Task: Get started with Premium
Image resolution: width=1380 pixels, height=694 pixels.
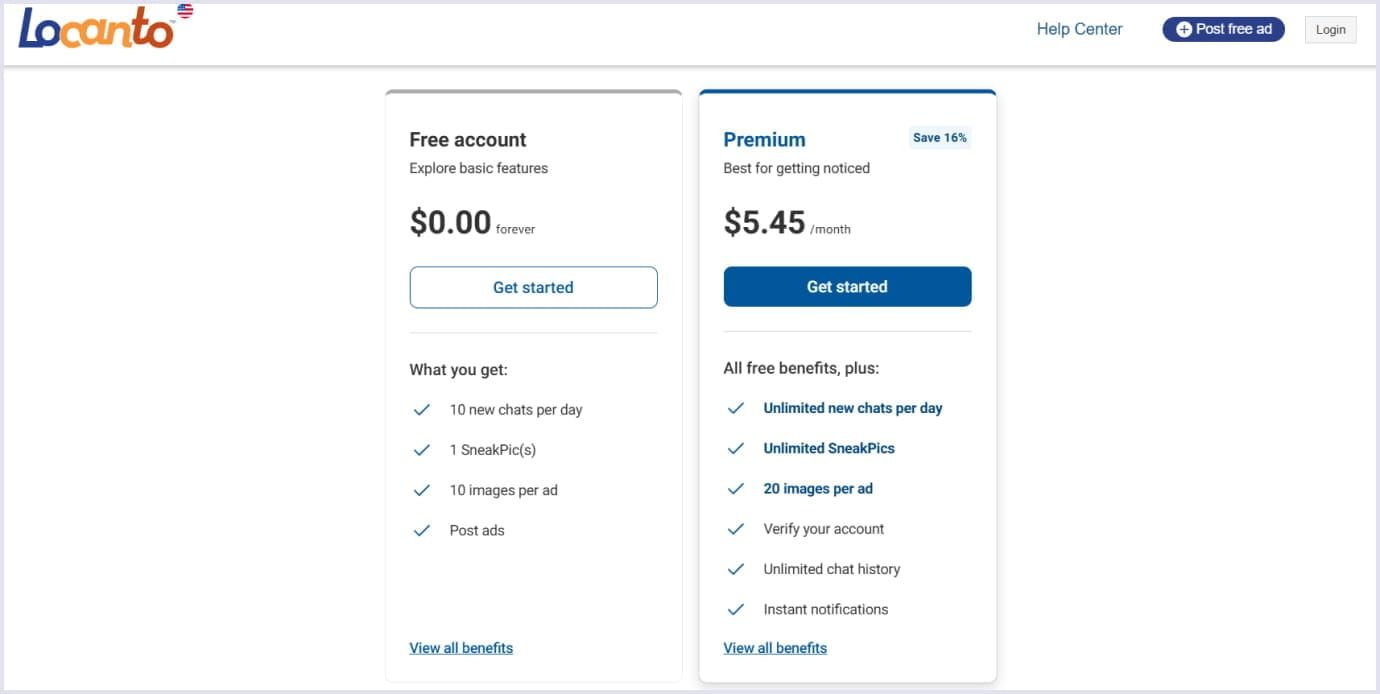Action: [x=847, y=286]
